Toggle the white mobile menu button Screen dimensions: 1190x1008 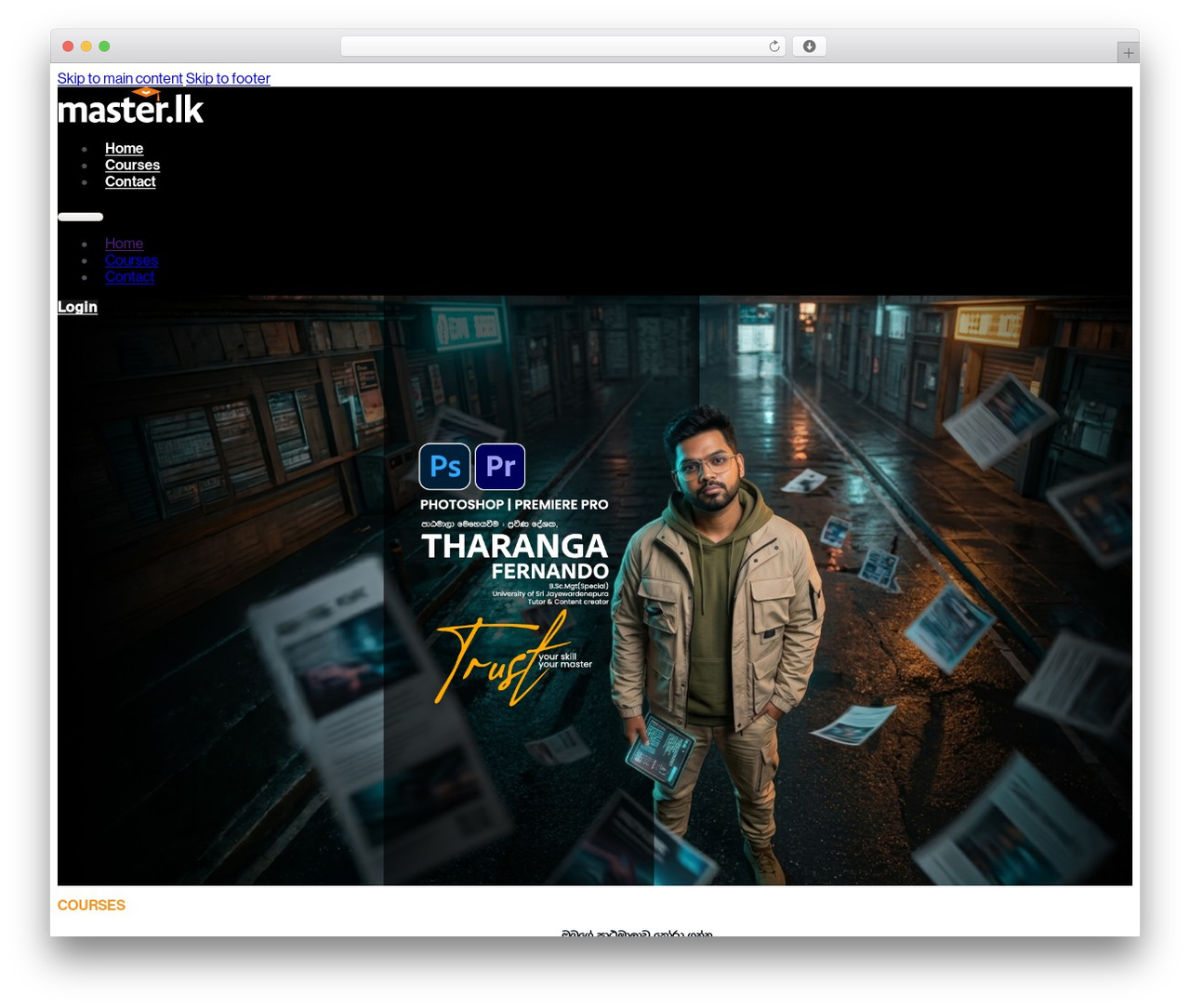click(x=80, y=217)
